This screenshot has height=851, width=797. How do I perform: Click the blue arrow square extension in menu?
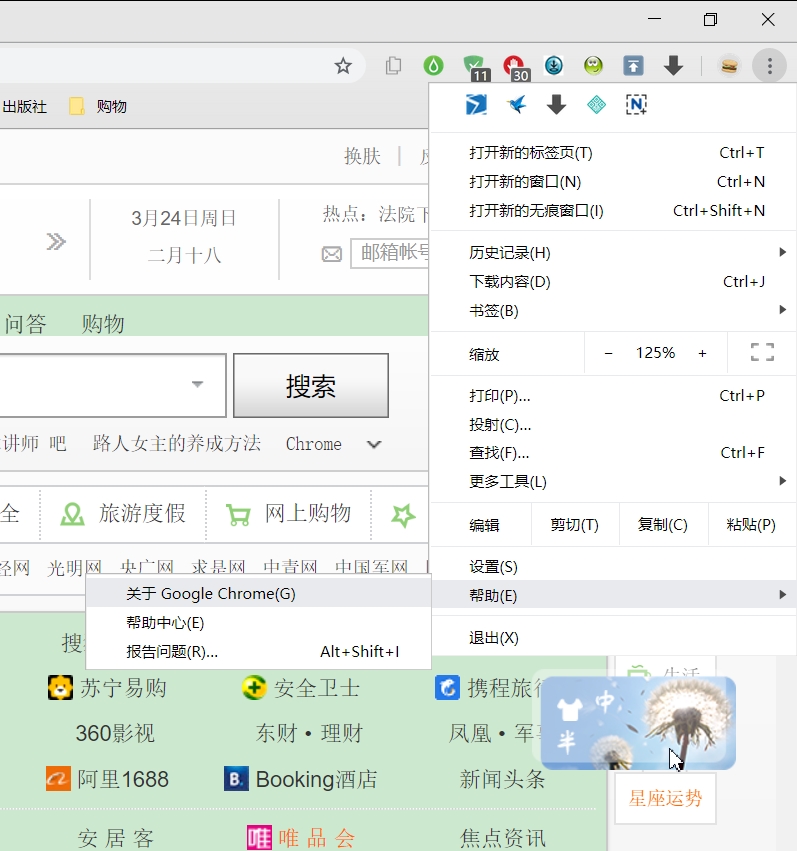(x=476, y=104)
